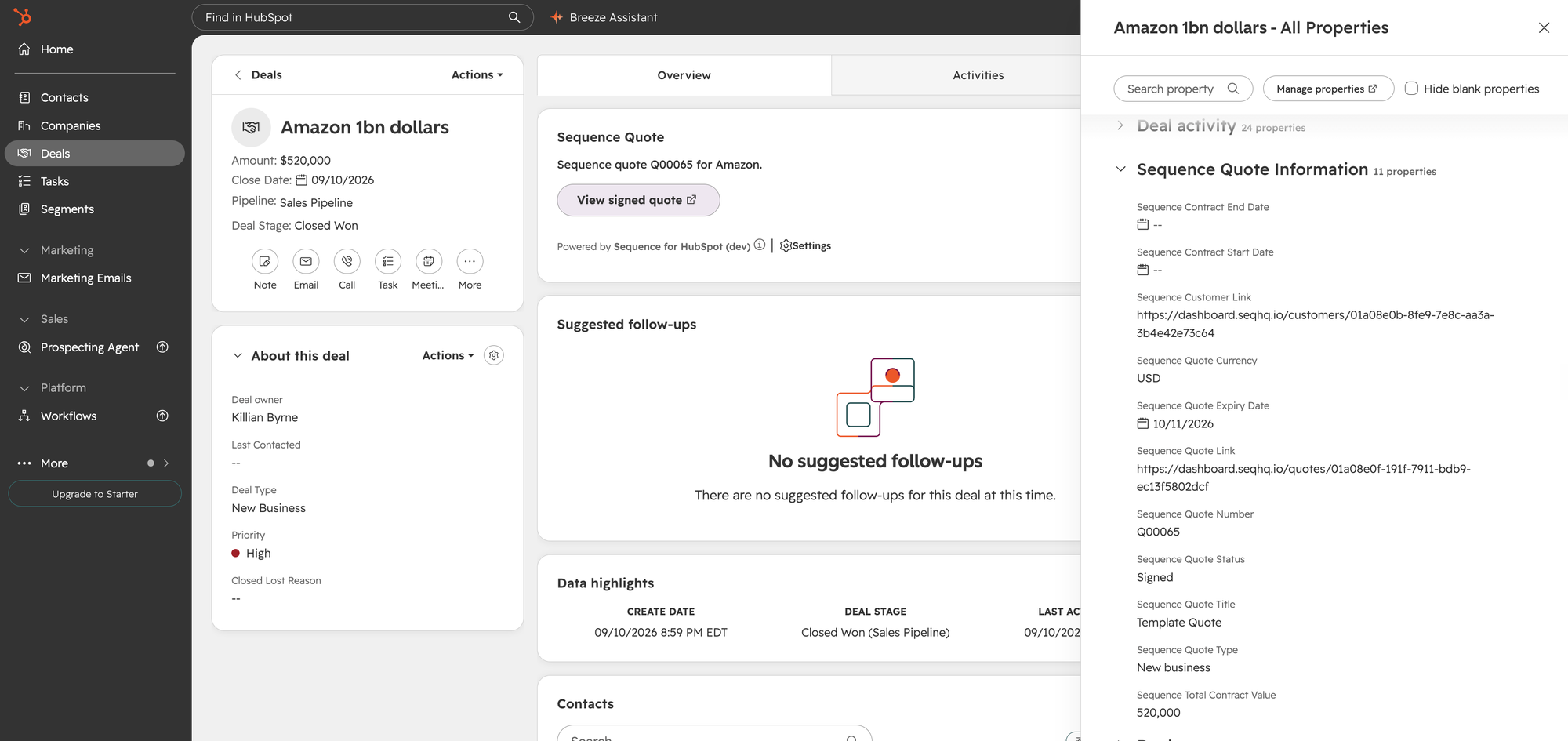Click the upgrade icon next to Workflows
This screenshot has width=1568, height=741.
162,416
